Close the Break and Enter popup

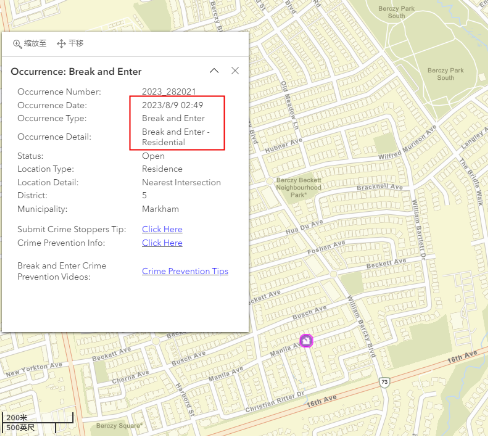pos(235,71)
